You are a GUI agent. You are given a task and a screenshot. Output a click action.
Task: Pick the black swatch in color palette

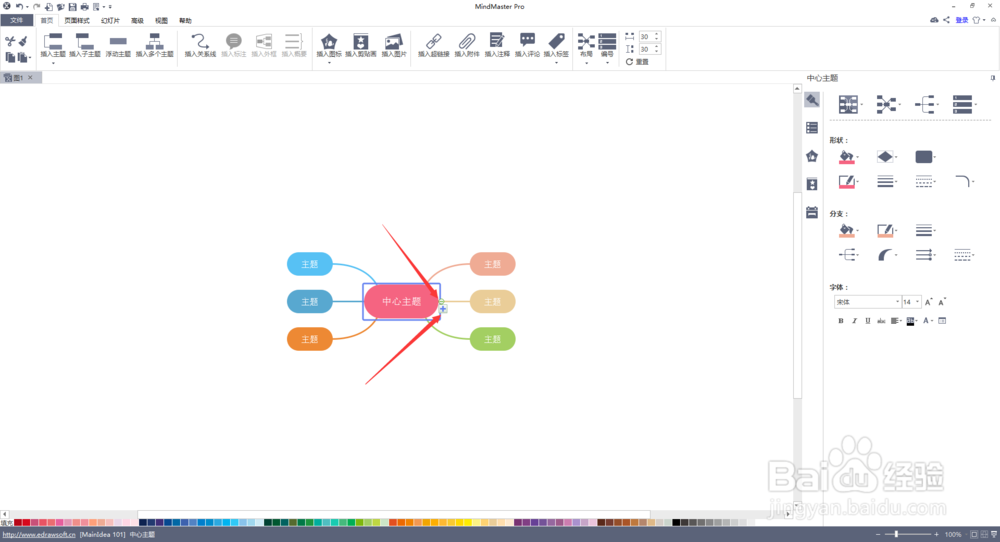tap(676, 522)
